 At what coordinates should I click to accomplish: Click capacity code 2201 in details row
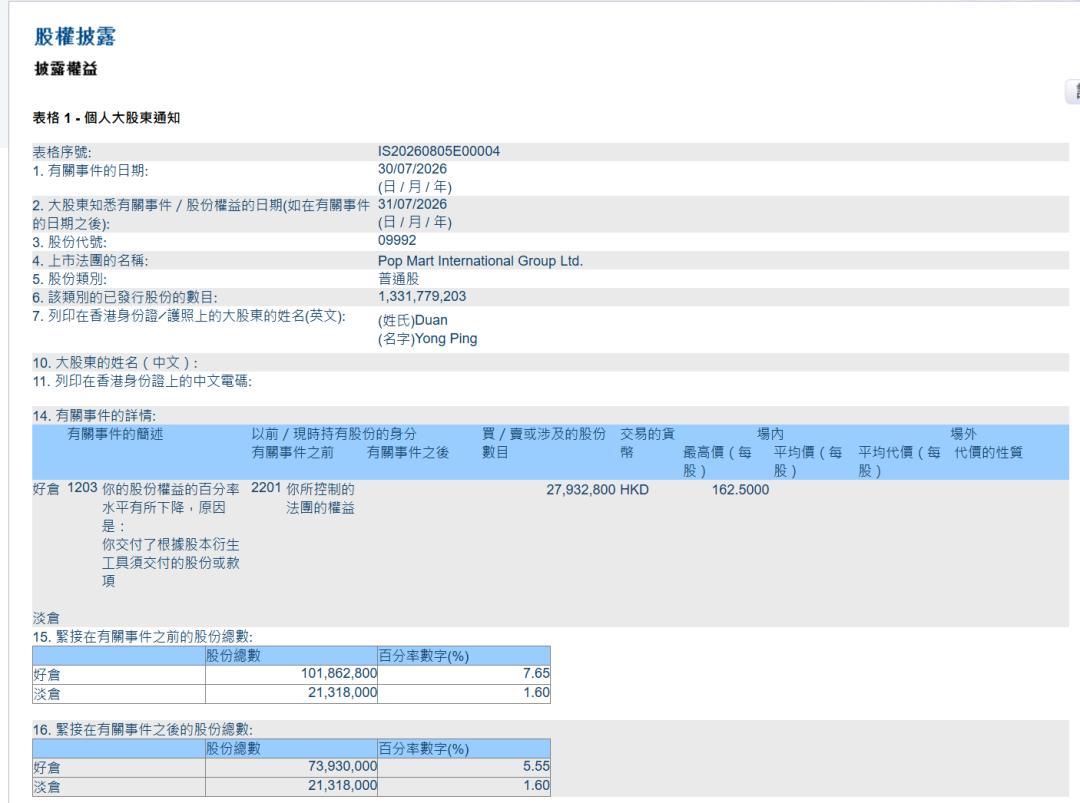(266, 488)
